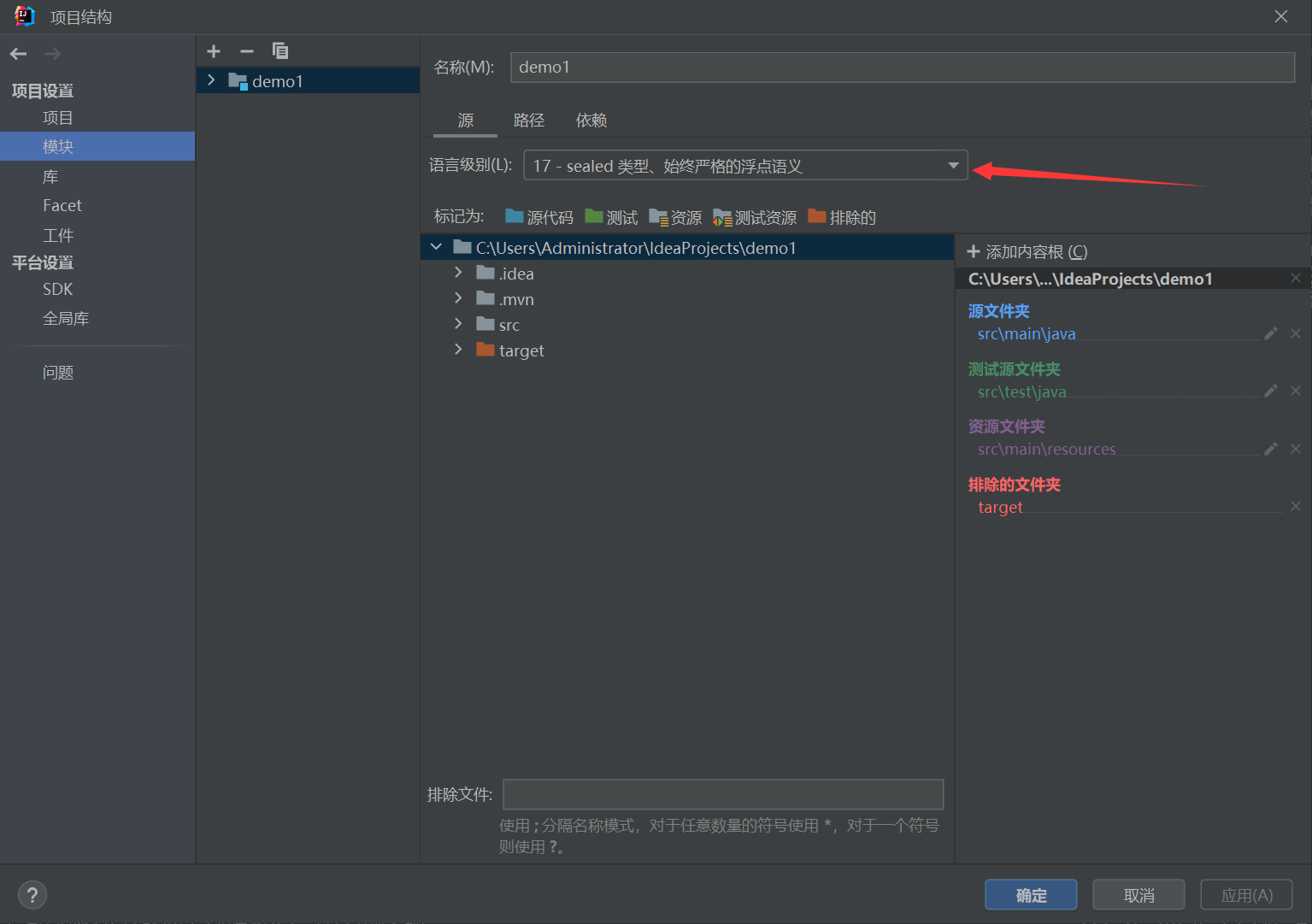Select the target folder in tree
The image size is (1312, 924).
click(521, 350)
